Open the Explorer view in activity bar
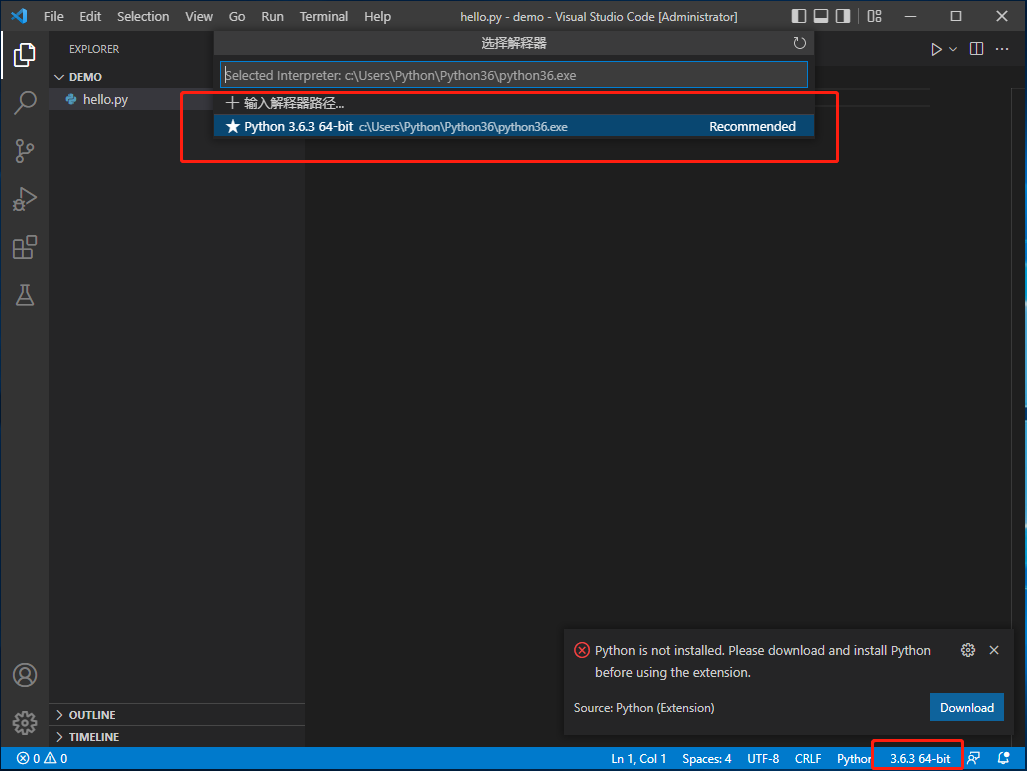 (x=24, y=55)
